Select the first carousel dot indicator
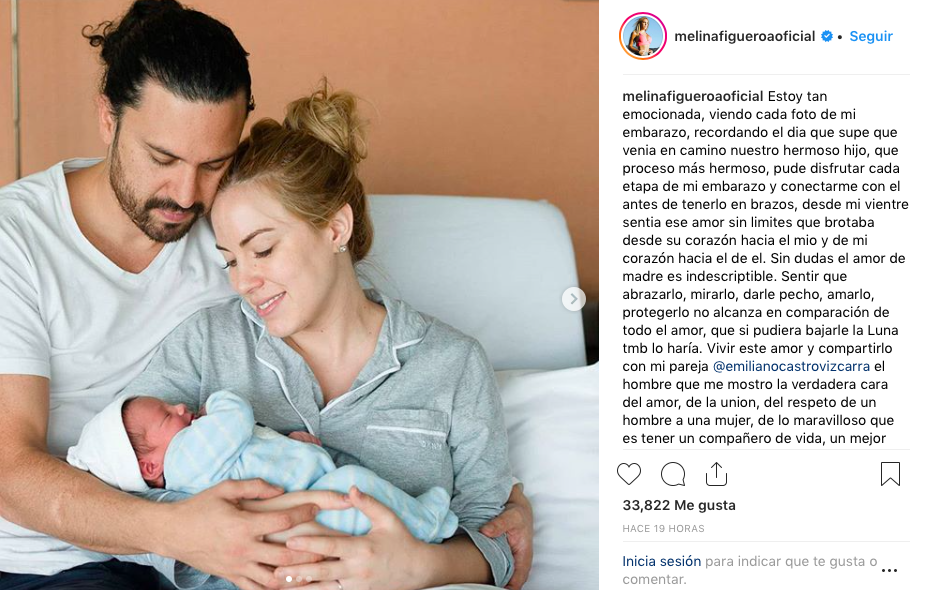929x590 pixels. (x=289, y=579)
